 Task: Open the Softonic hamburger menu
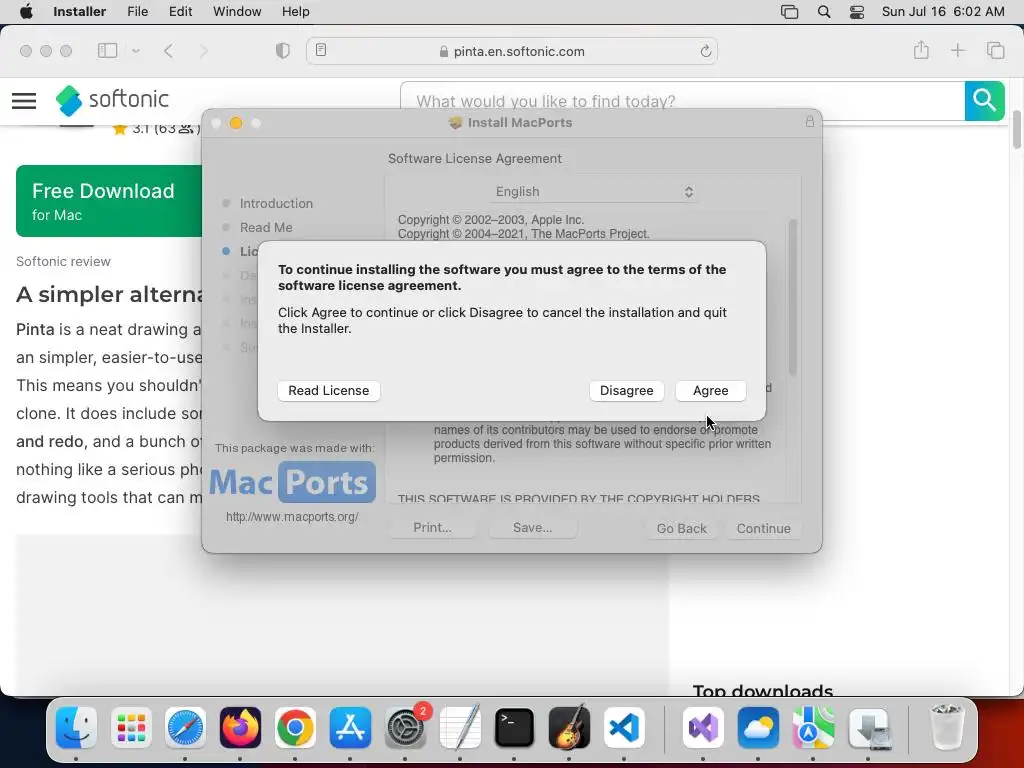24,101
